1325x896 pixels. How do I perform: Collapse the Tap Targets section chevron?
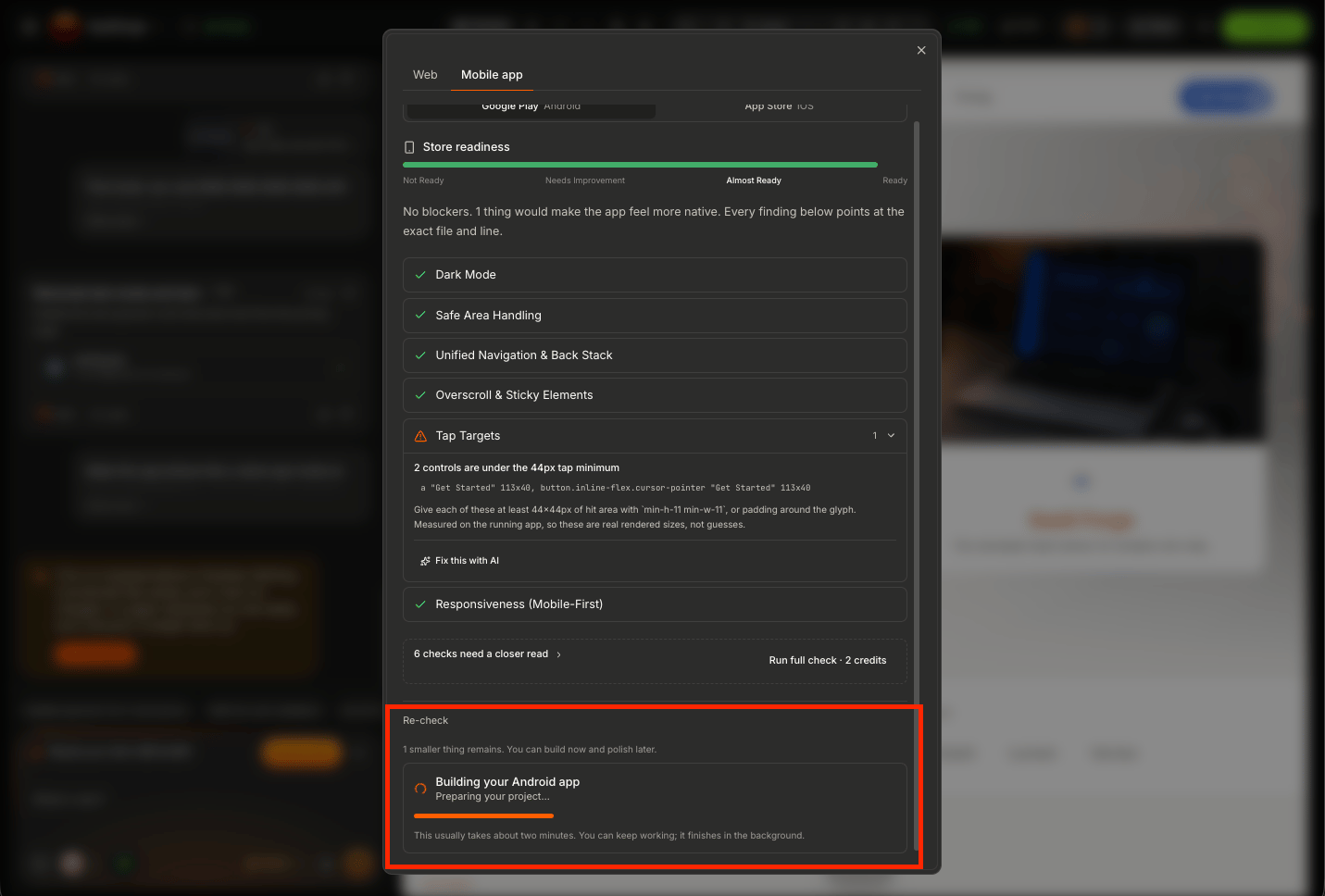[x=891, y=436]
